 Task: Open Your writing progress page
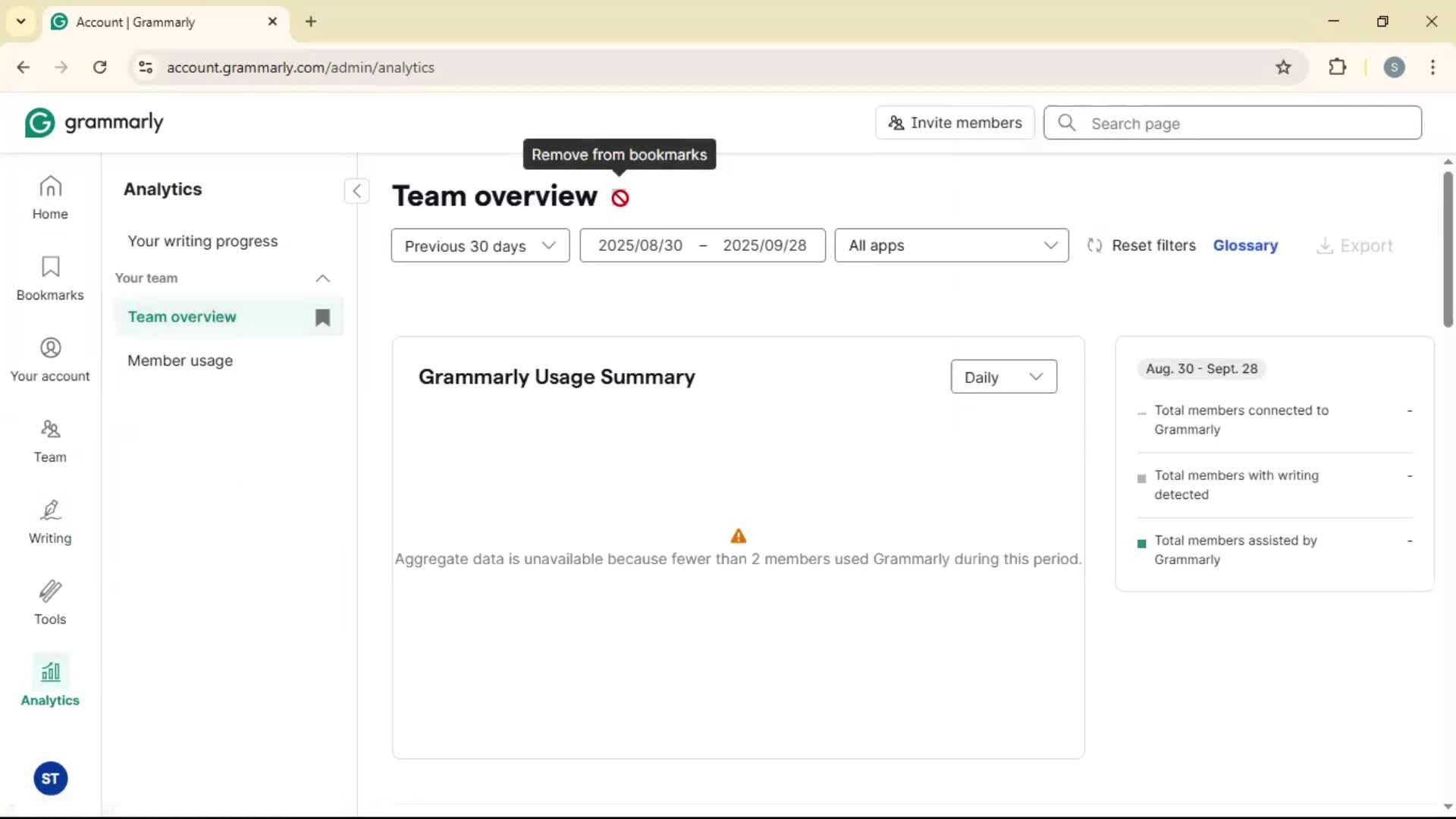tap(202, 241)
